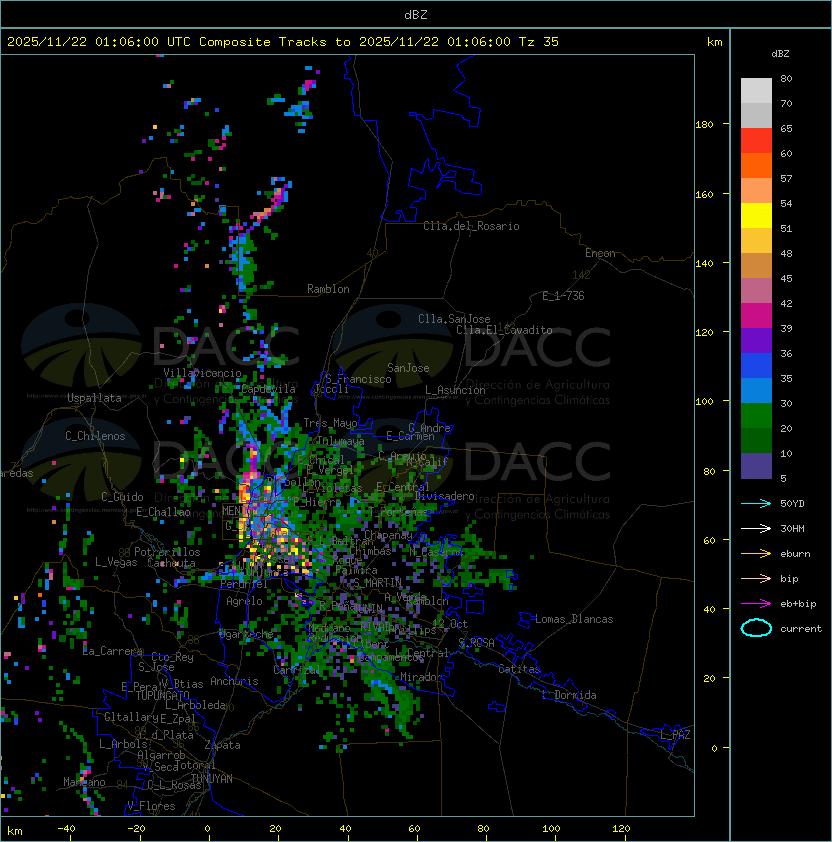The image size is (832, 842).
Task: Click the cyan ellipse 'current' legend icon
Action: click(x=756, y=628)
